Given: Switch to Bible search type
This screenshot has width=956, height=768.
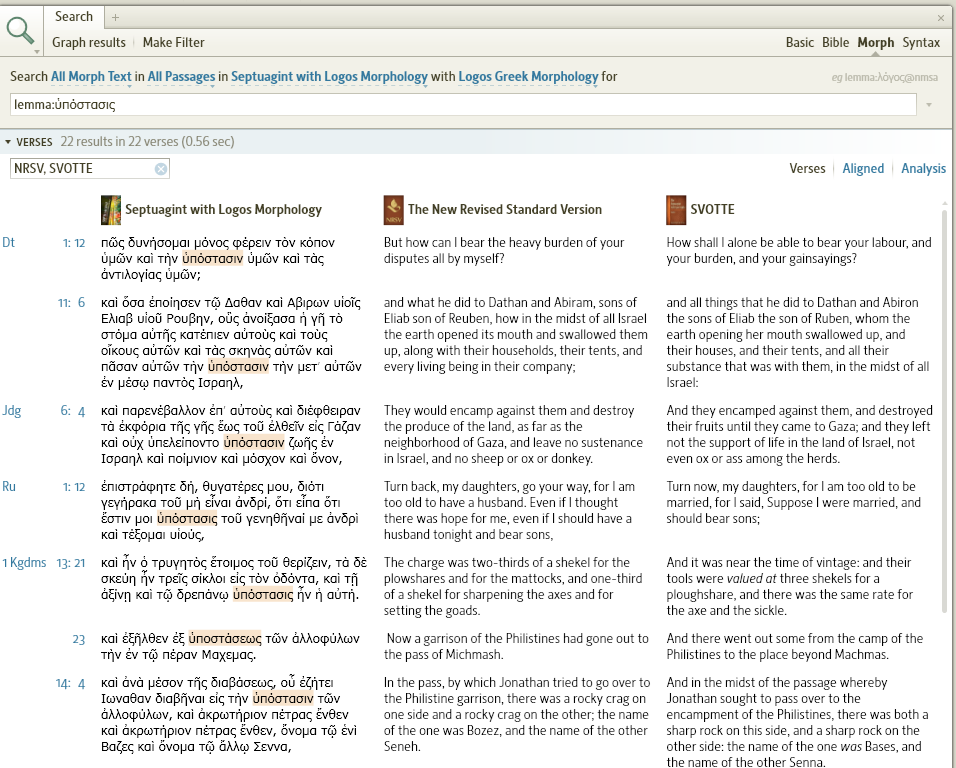Looking at the screenshot, I should tap(835, 43).
